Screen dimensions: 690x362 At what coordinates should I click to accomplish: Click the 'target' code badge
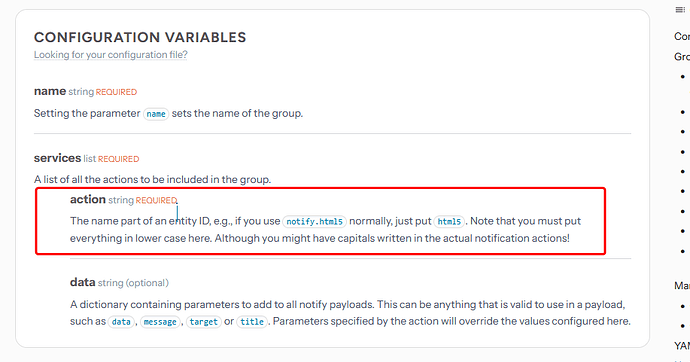203,322
